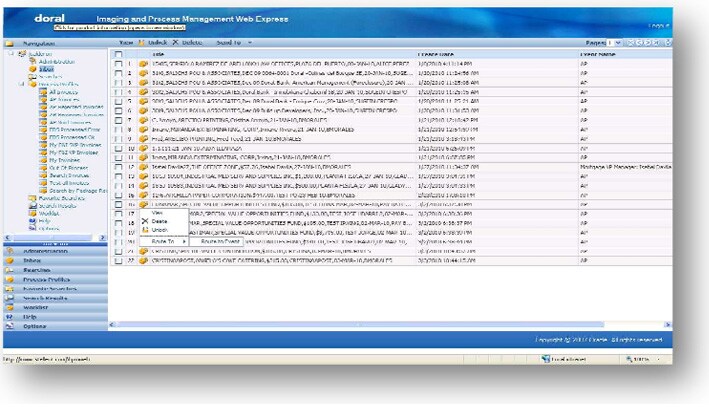Collapse the root node of the navigation tree
Viewport: 709px width, 411px height.
12,53
